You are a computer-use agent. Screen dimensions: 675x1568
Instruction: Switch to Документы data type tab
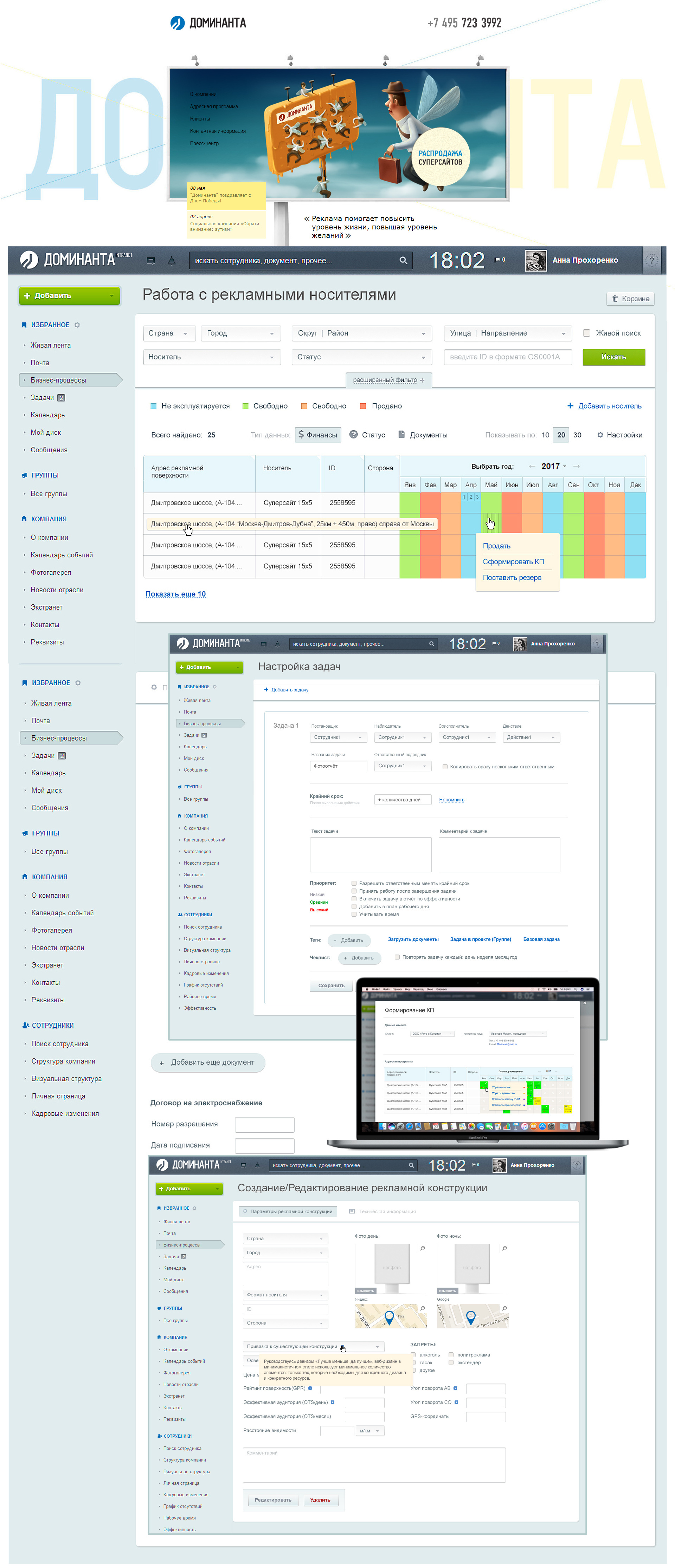(423, 435)
